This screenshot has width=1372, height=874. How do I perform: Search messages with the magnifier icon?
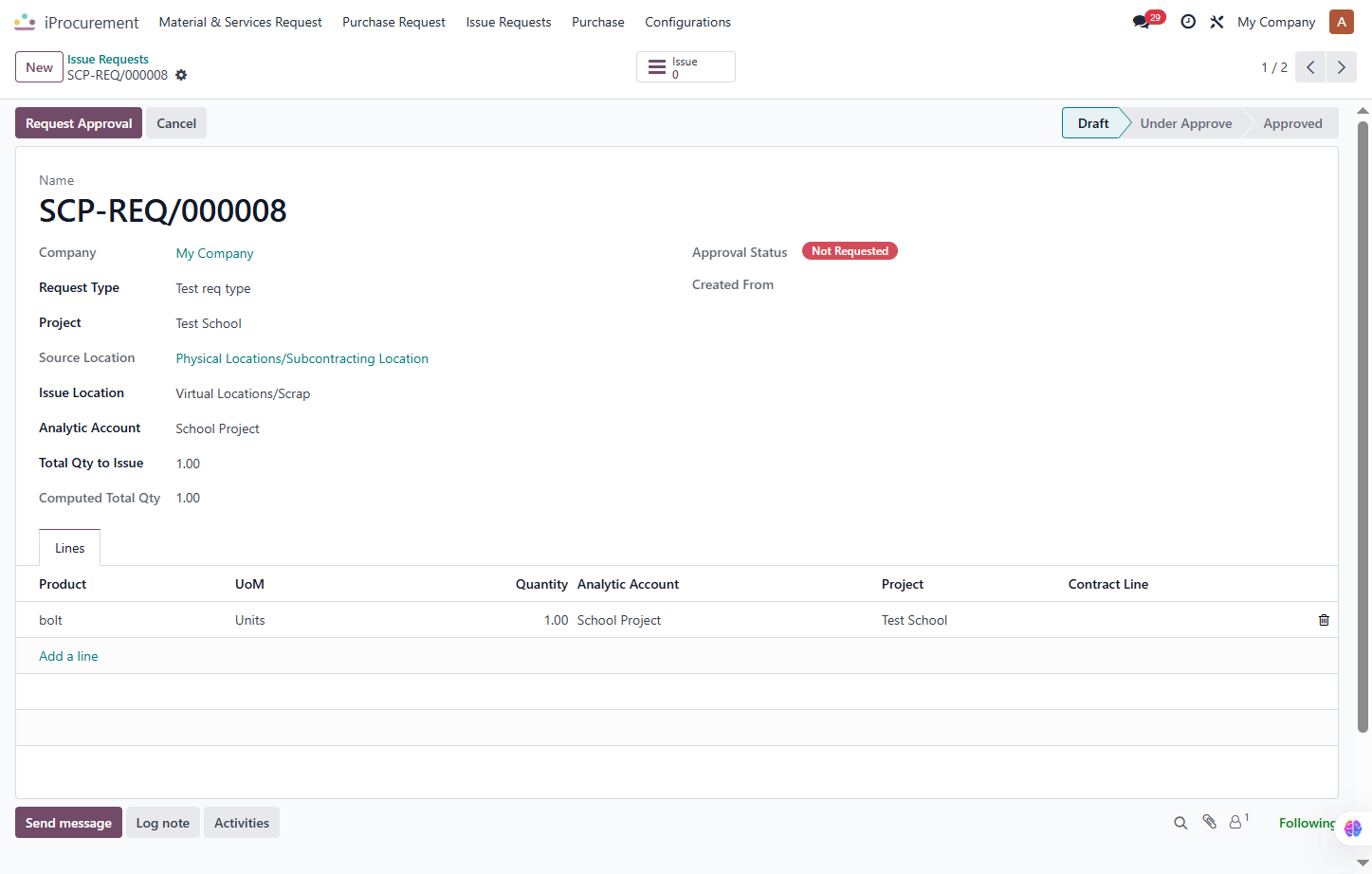[x=1180, y=823]
